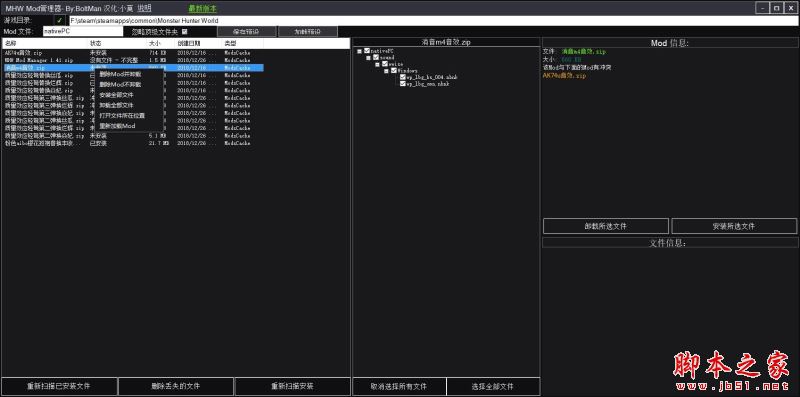Image resolution: width=800 pixels, height=397 pixels.
Task: Click the 安装所选文件 button
Action: point(734,226)
